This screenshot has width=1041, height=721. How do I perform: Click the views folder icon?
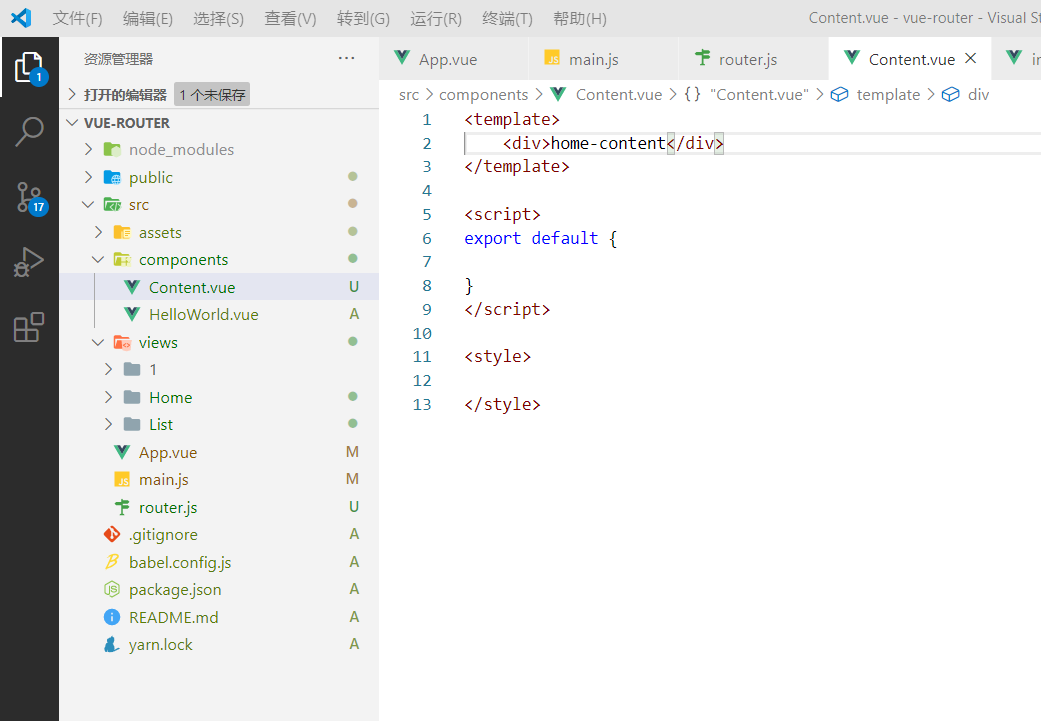(x=122, y=343)
